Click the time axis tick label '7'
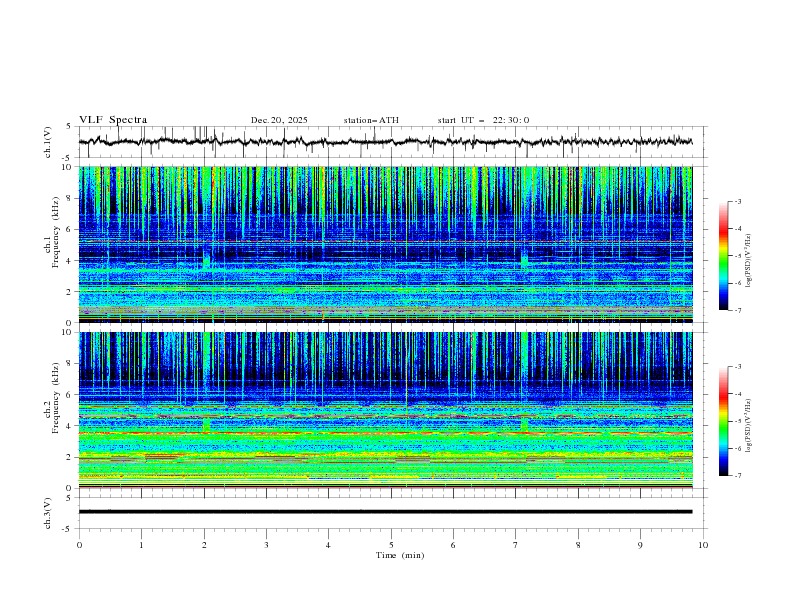This screenshot has width=792, height=612. coord(516,545)
